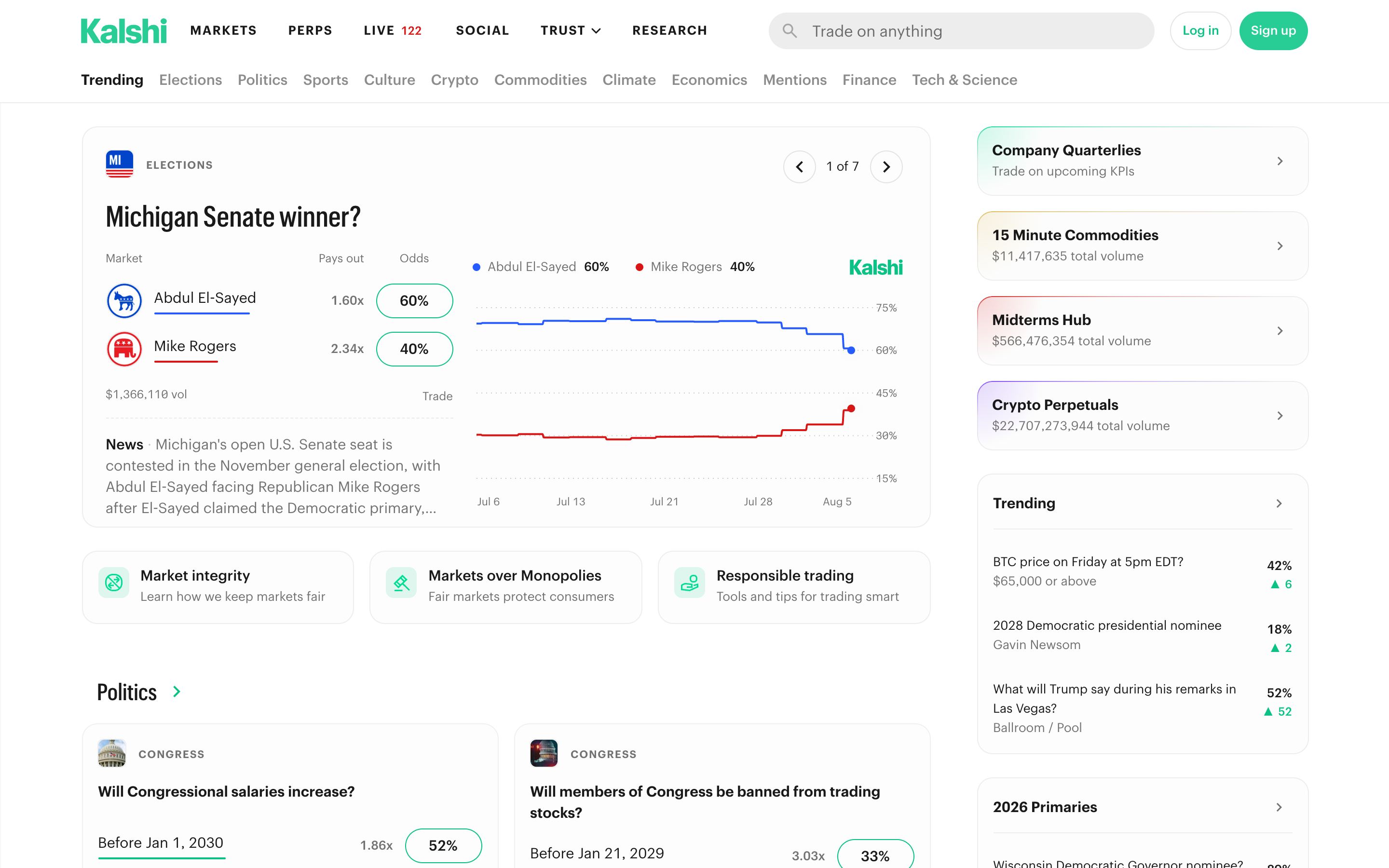Open the Michigan Senate winner market title

pyautogui.click(x=233, y=217)
